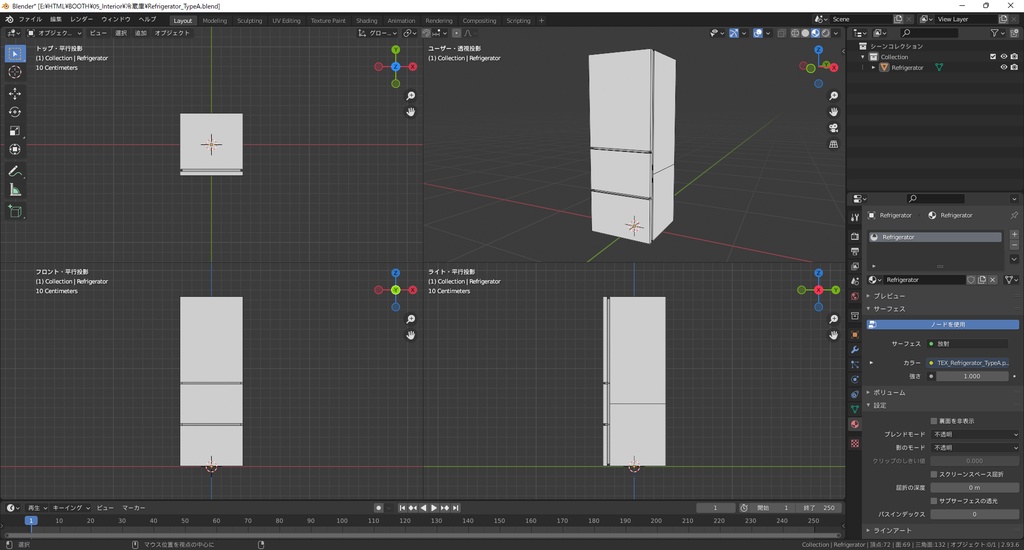Enable the 裏面を非表示 checkbox

(x=934, y=421)
